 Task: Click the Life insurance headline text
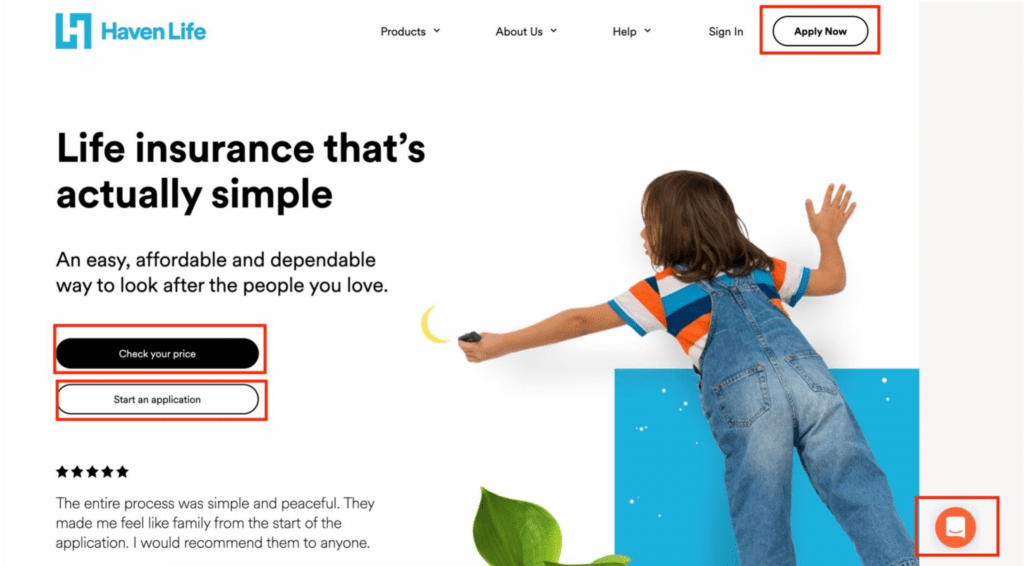tap(240, 171)
